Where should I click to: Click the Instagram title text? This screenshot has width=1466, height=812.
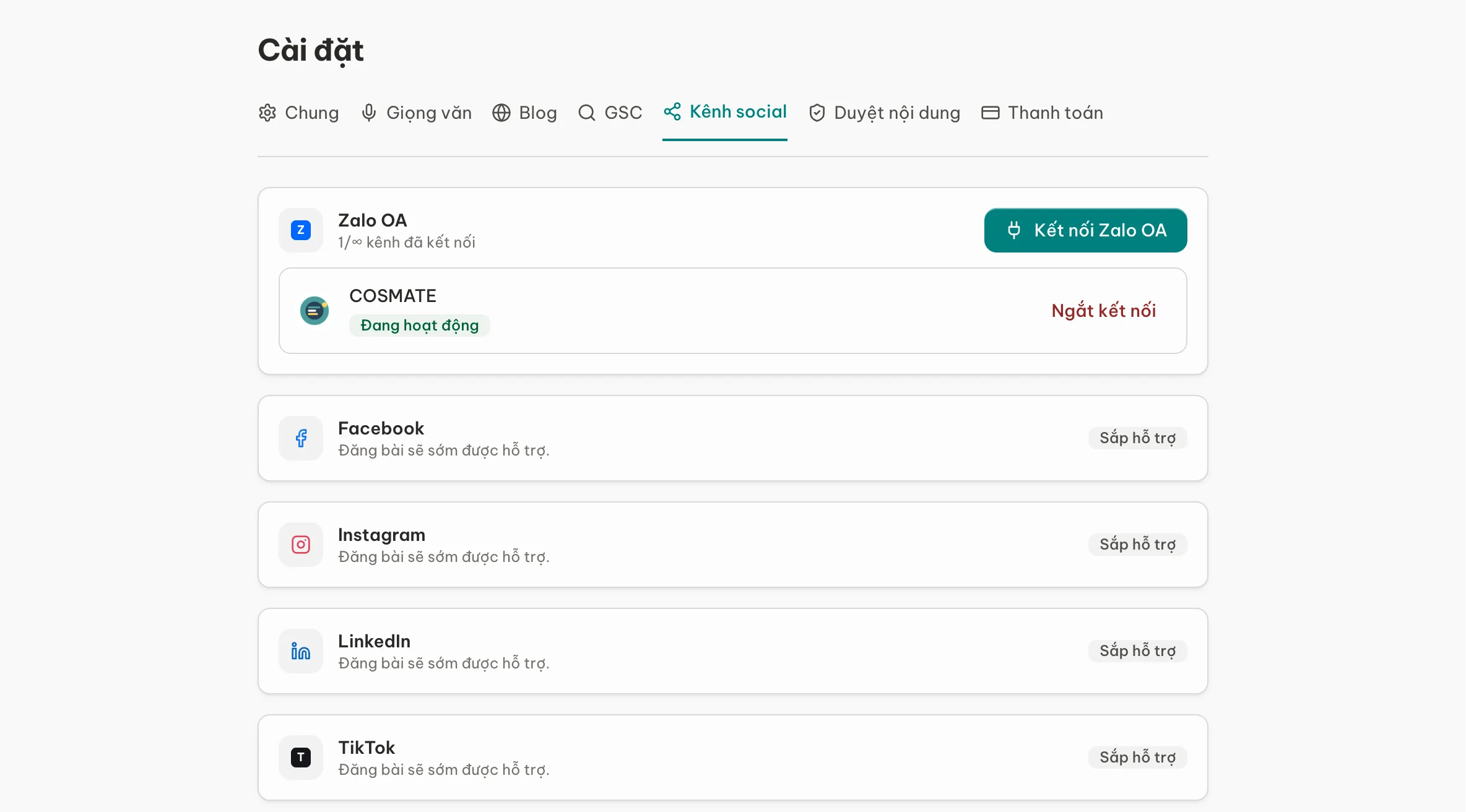pos(381,535)
